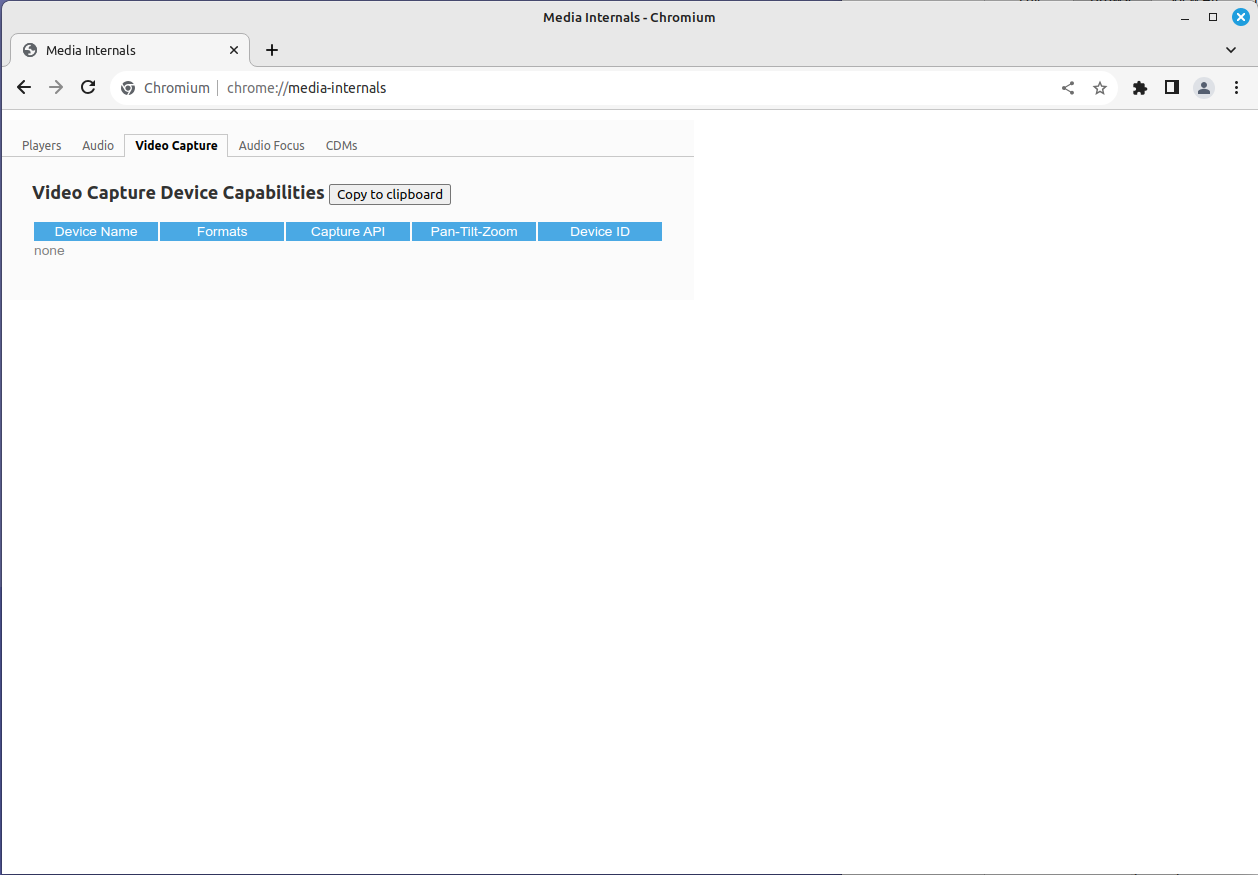Select the CDMs tab
Viewport: 1258px width, 875px height.
pyautogui.click(x=341, y=146)
